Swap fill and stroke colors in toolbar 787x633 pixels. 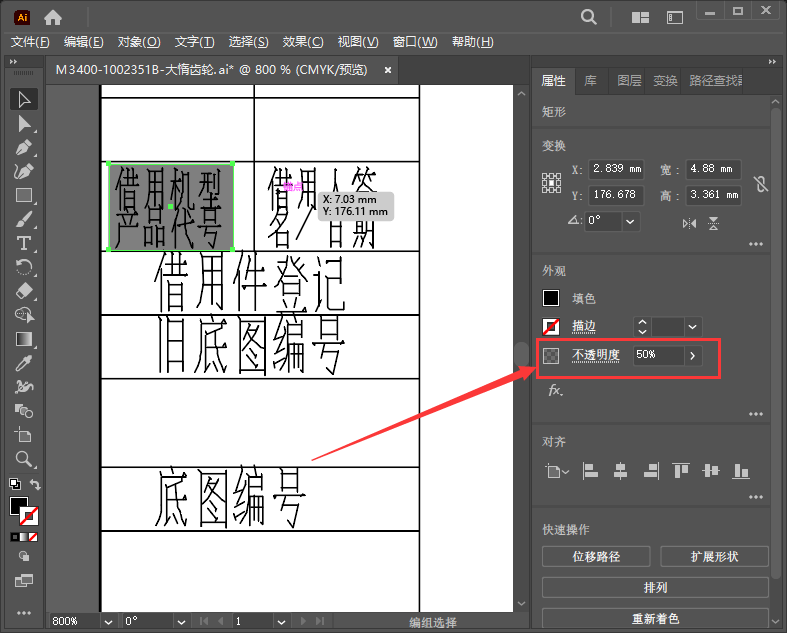(36, 485)
